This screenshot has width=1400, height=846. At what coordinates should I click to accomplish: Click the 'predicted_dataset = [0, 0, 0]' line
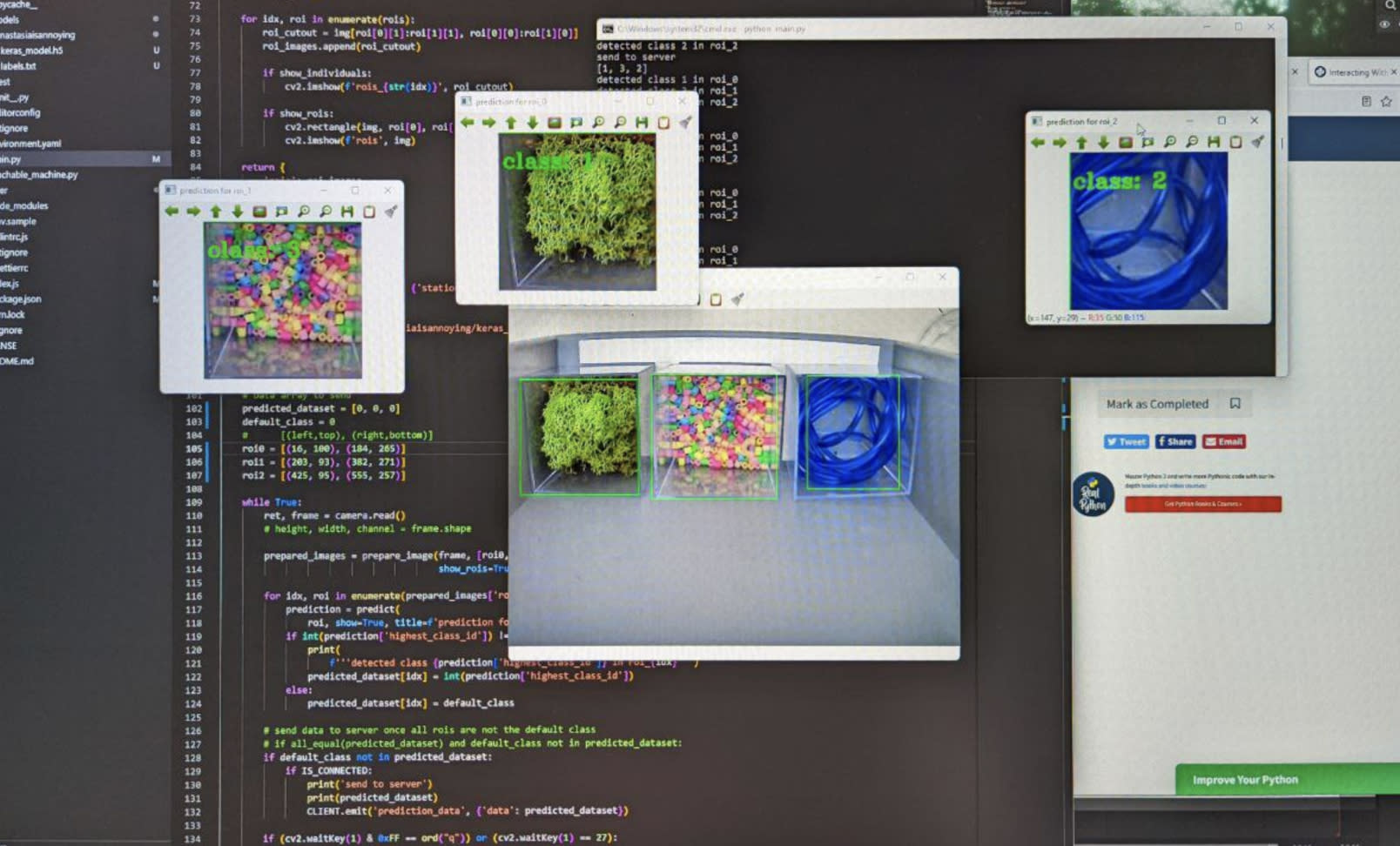321,408
